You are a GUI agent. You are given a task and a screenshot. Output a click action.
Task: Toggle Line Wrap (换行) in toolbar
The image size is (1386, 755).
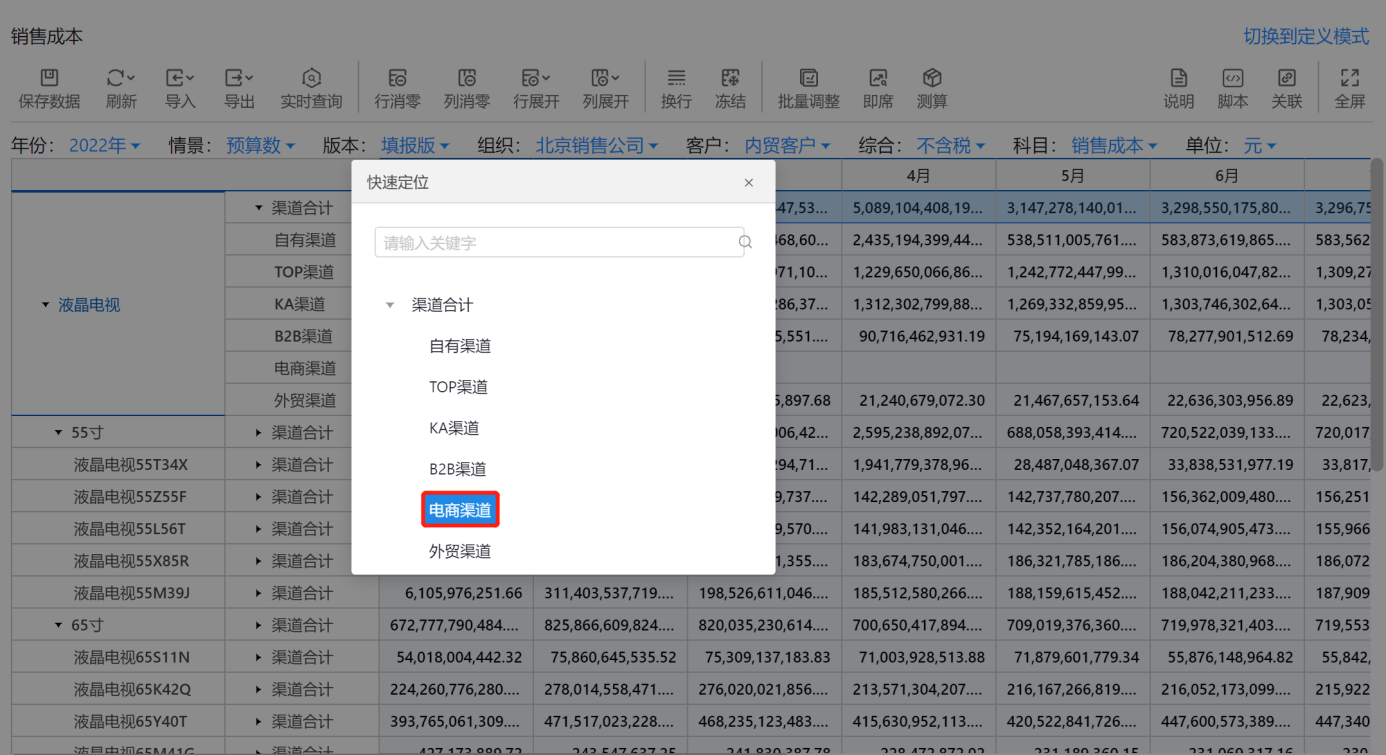pos(676,78)
